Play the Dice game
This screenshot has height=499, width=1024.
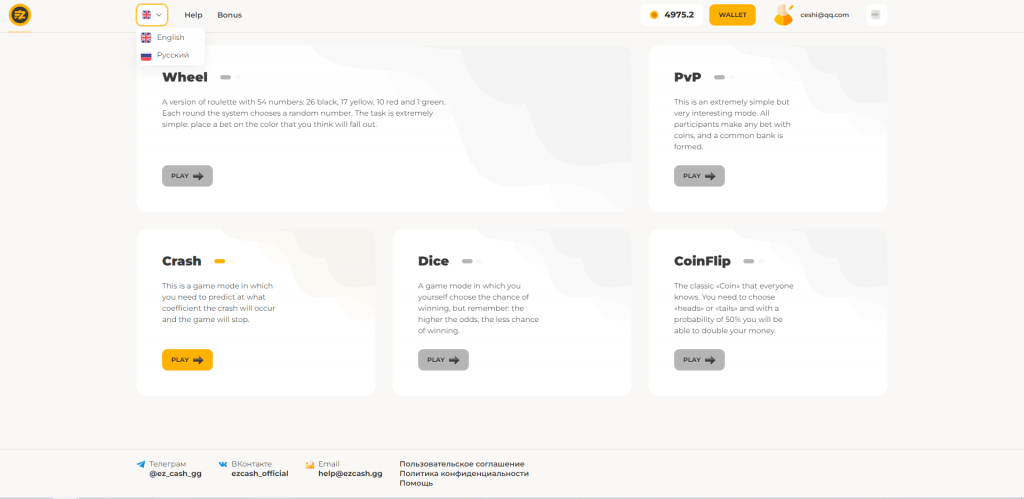[x=443, y=360]
